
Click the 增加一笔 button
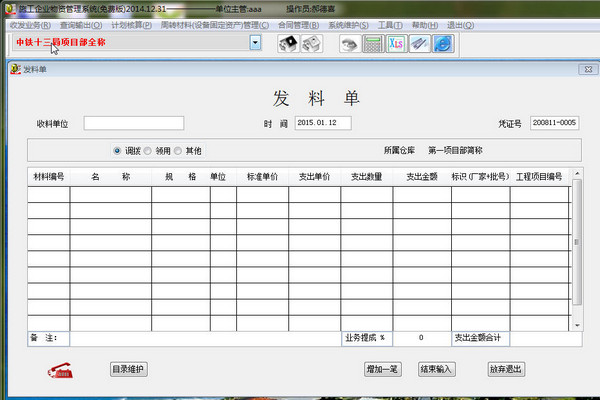(x=382, y=369)
